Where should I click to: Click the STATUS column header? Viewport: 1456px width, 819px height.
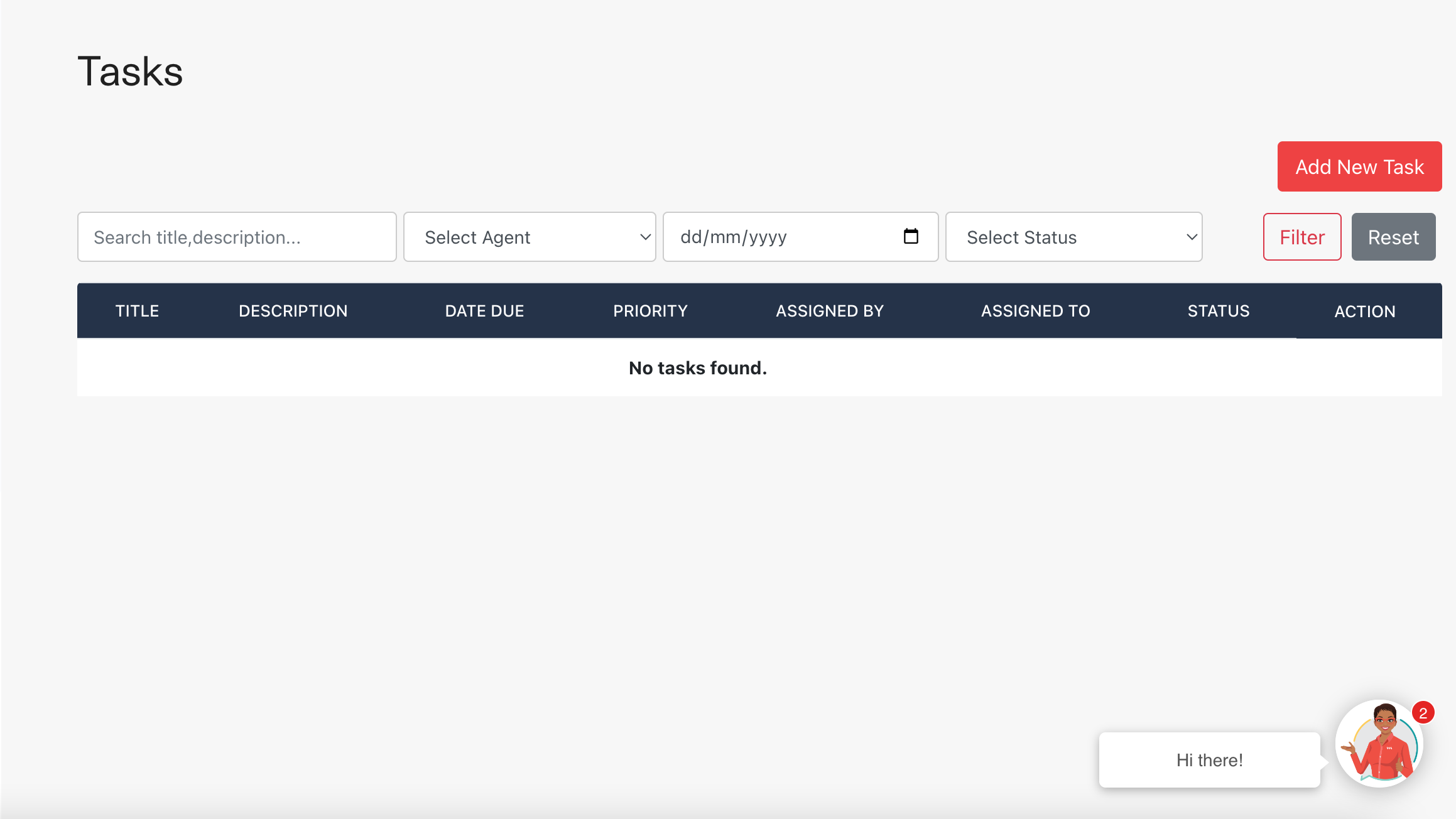tap(1218, 310)
